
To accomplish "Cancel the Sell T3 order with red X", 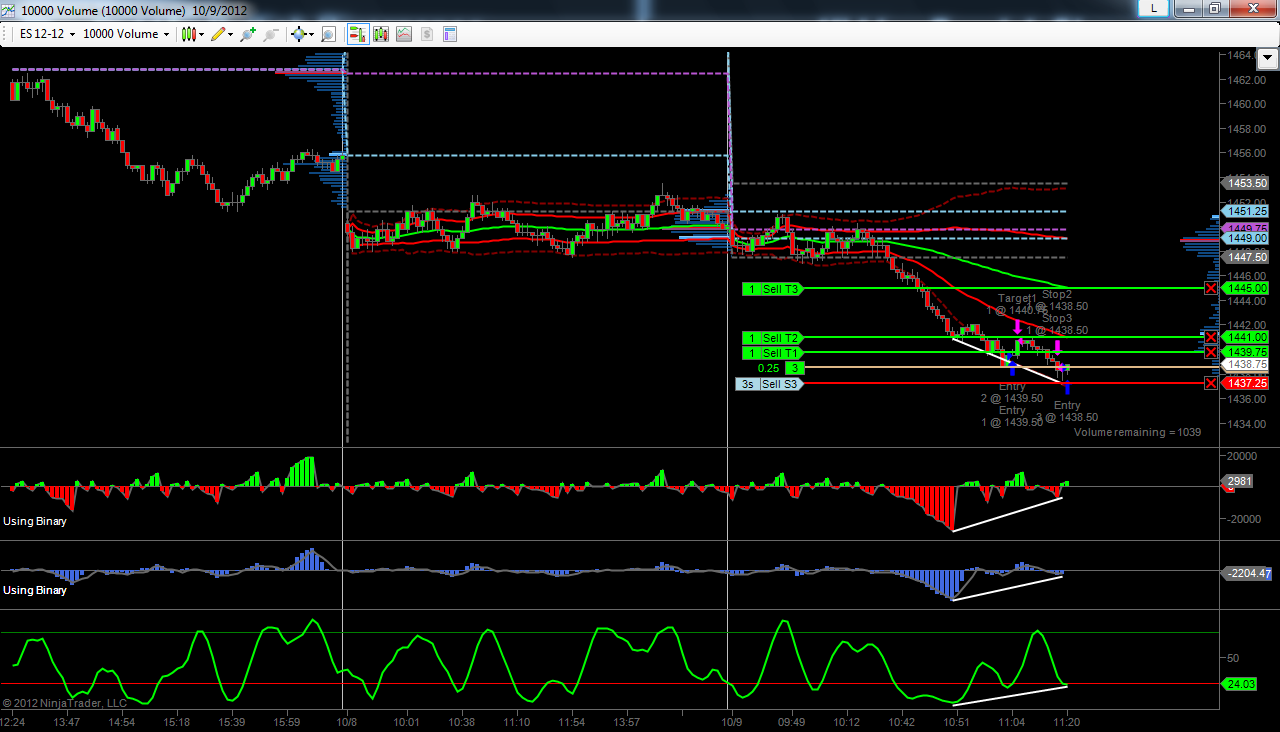I will point(1211,288).
